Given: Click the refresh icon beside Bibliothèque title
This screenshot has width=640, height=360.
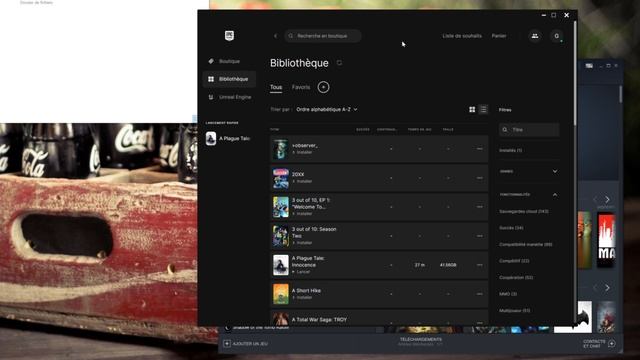Looking at the screenshot, I should click(x=339, y=63).
